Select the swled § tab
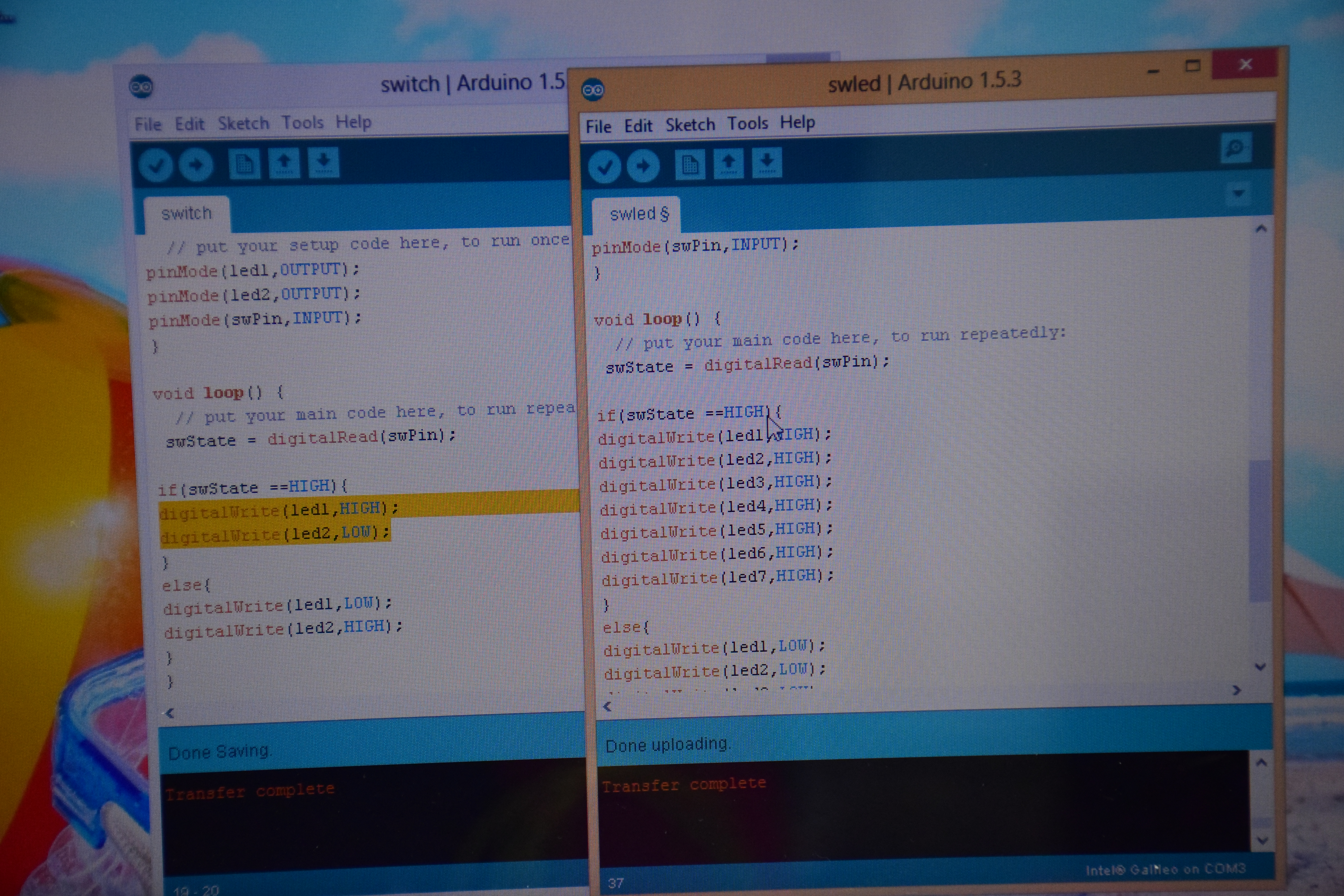The width and height of the screenshot is (1344, 896). (637, 214)
